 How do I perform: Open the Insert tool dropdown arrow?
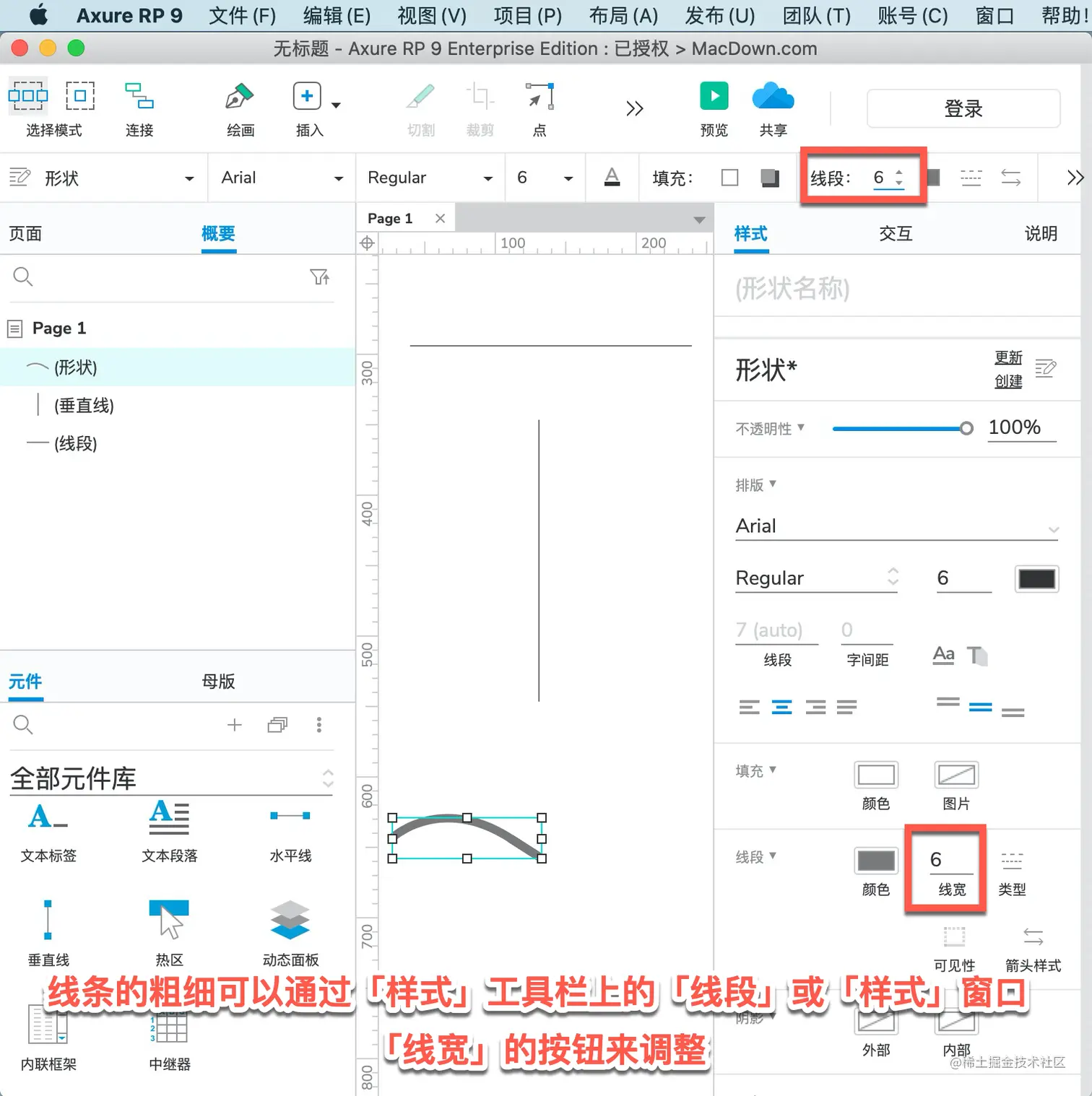(x=336, y=105)
